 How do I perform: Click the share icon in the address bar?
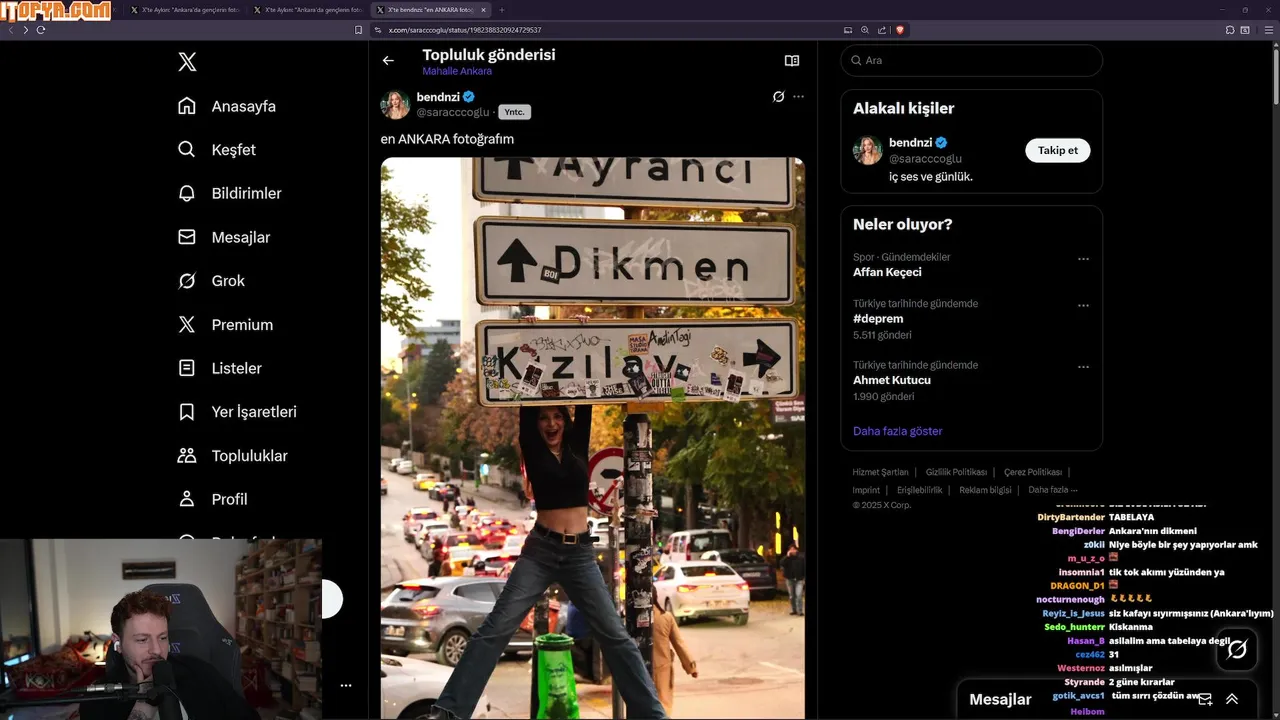coord(882,30)
